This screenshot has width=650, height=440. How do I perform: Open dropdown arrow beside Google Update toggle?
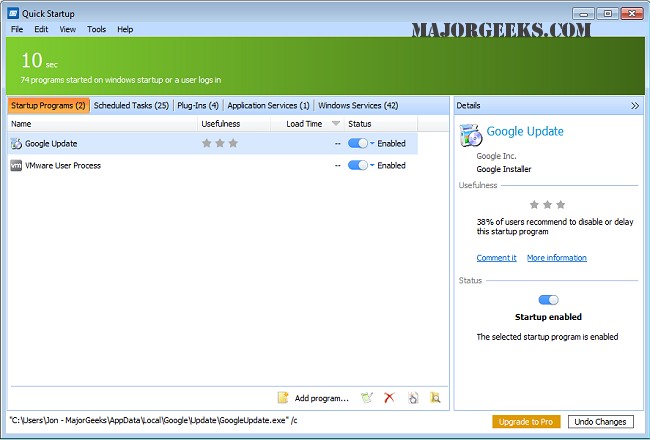[x=372, y=143]
